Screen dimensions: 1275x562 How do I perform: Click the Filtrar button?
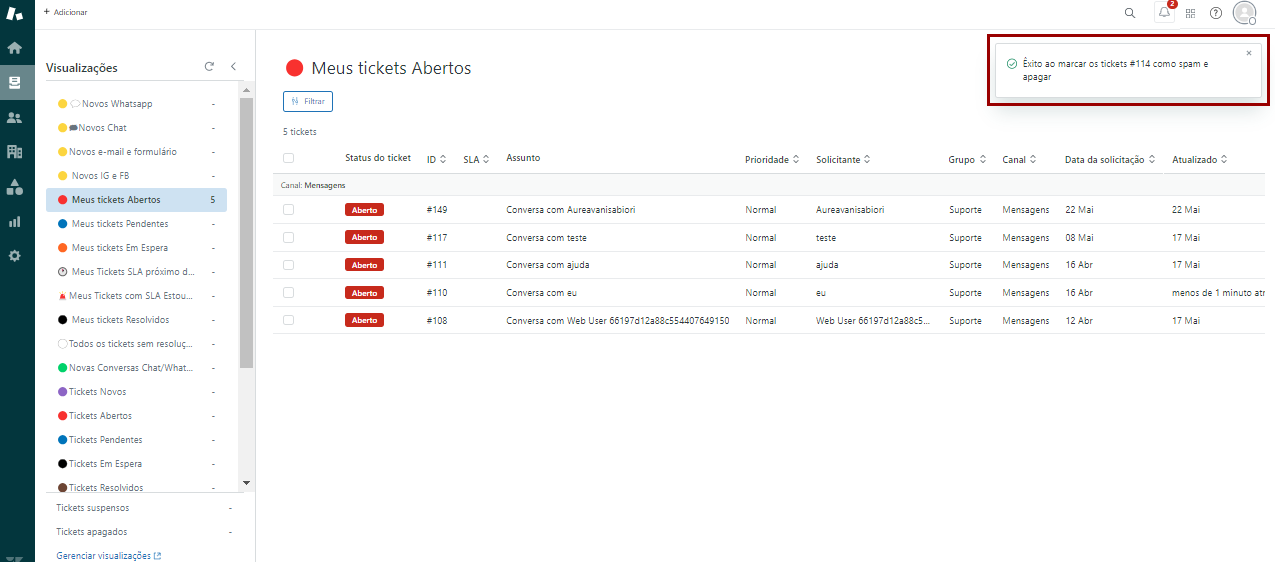308,101
